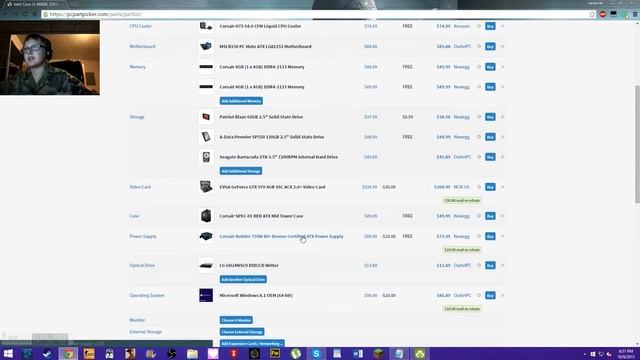Buy the EVGA GeForce GTX 970 card

point(490,187)
